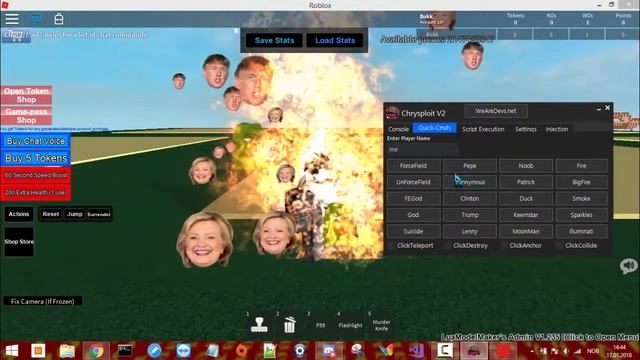
Task: Click the Patrick command button
Action: pos(526,182)
